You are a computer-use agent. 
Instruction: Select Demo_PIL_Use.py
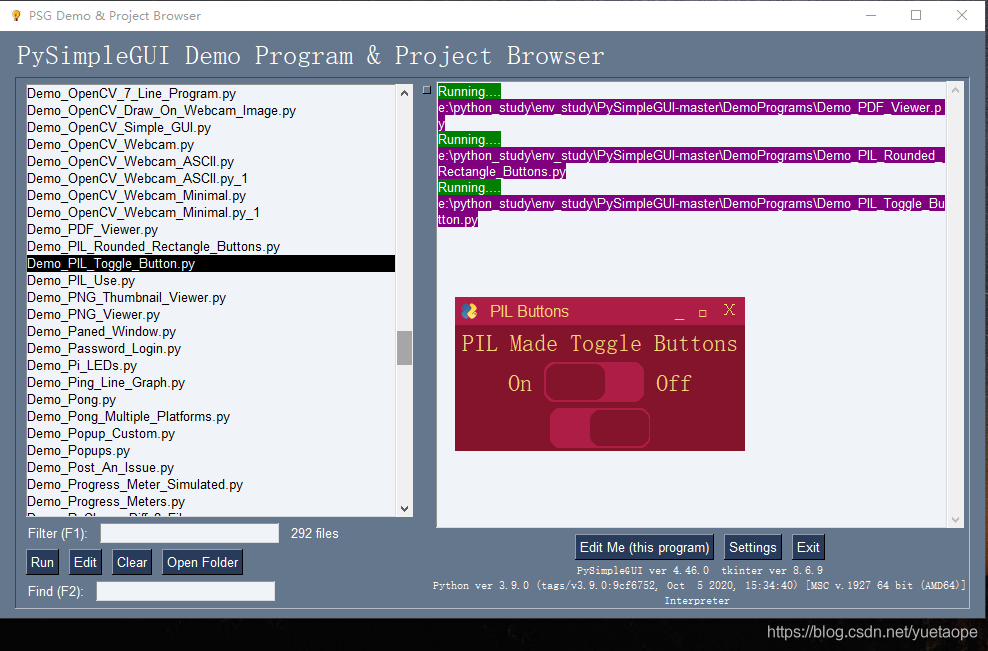[x=210, y=280]
